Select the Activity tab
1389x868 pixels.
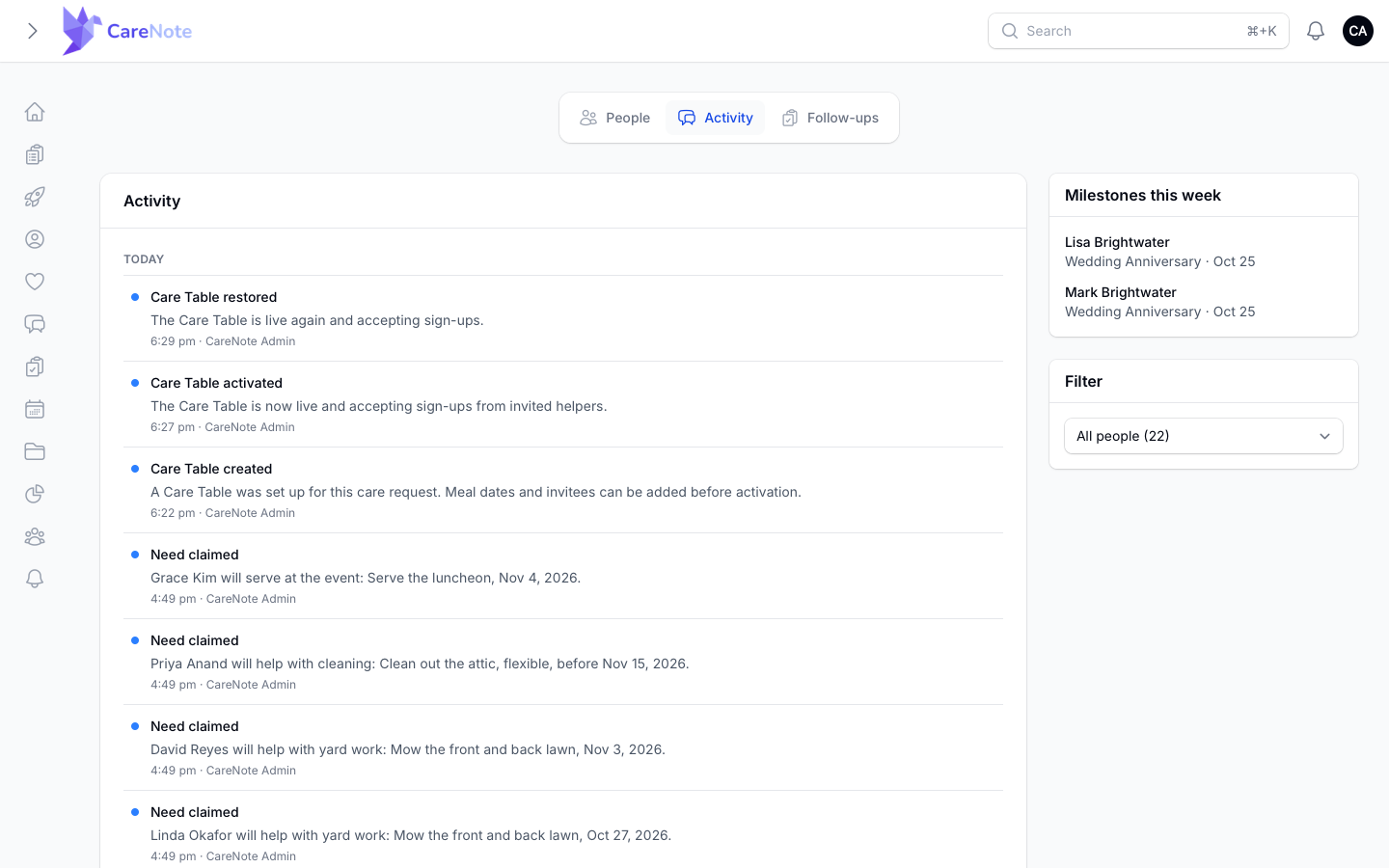[716, 118]
